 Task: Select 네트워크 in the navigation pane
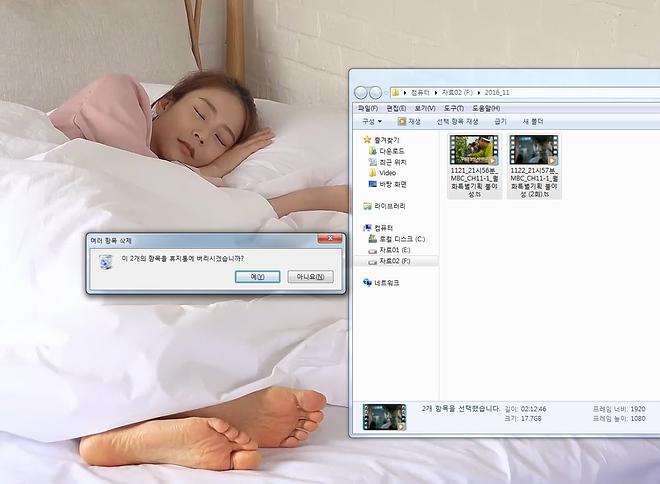click(387, 283)
